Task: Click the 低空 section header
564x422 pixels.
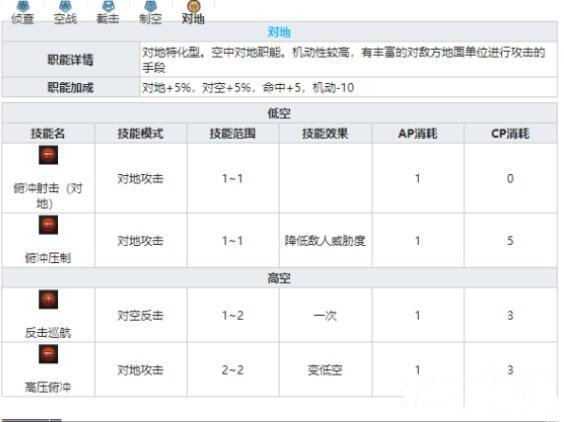Action: pyautogui.click(x=279, y=113)
